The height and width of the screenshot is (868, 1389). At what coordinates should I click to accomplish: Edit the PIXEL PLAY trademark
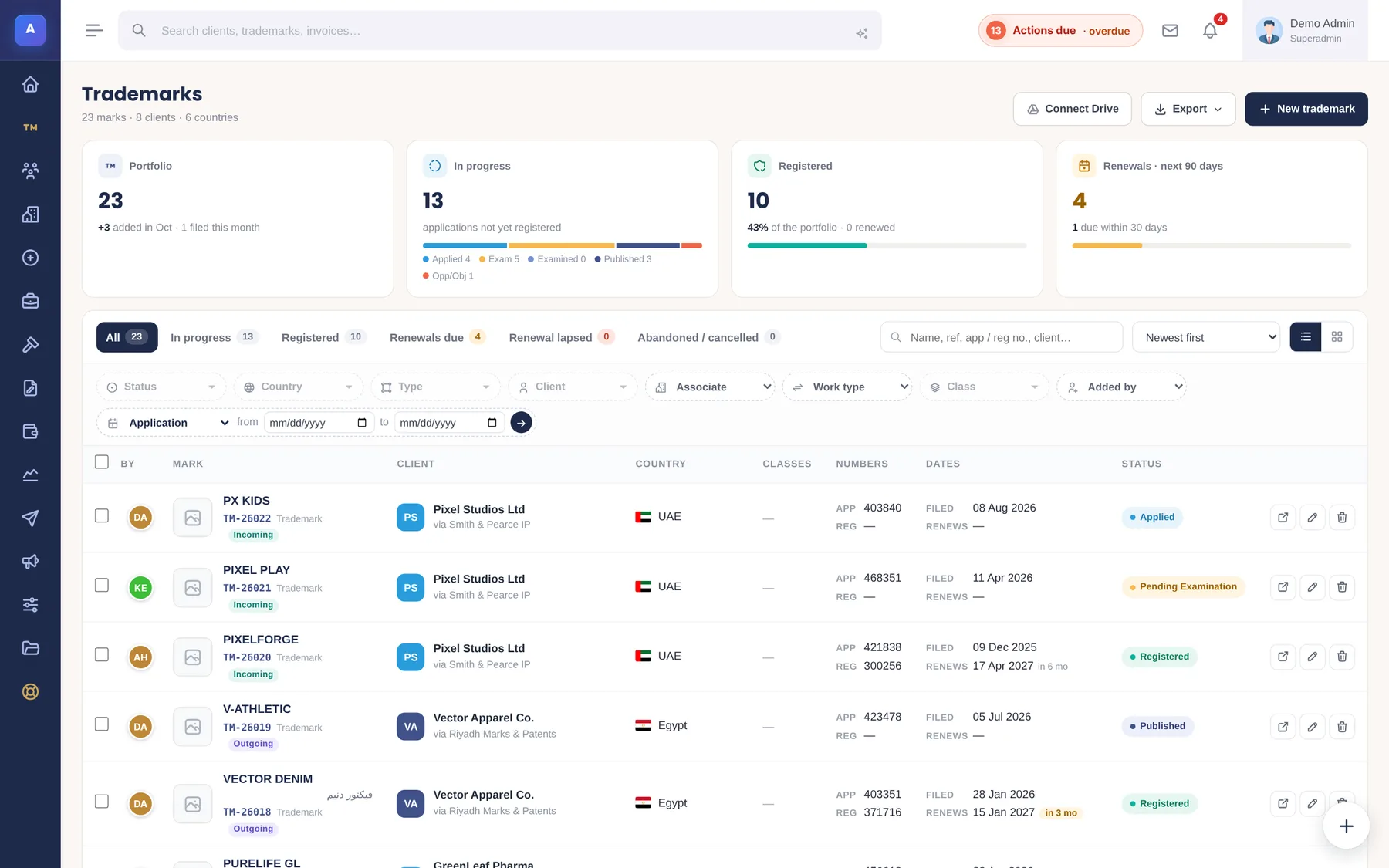click(x=1313, y=587)
